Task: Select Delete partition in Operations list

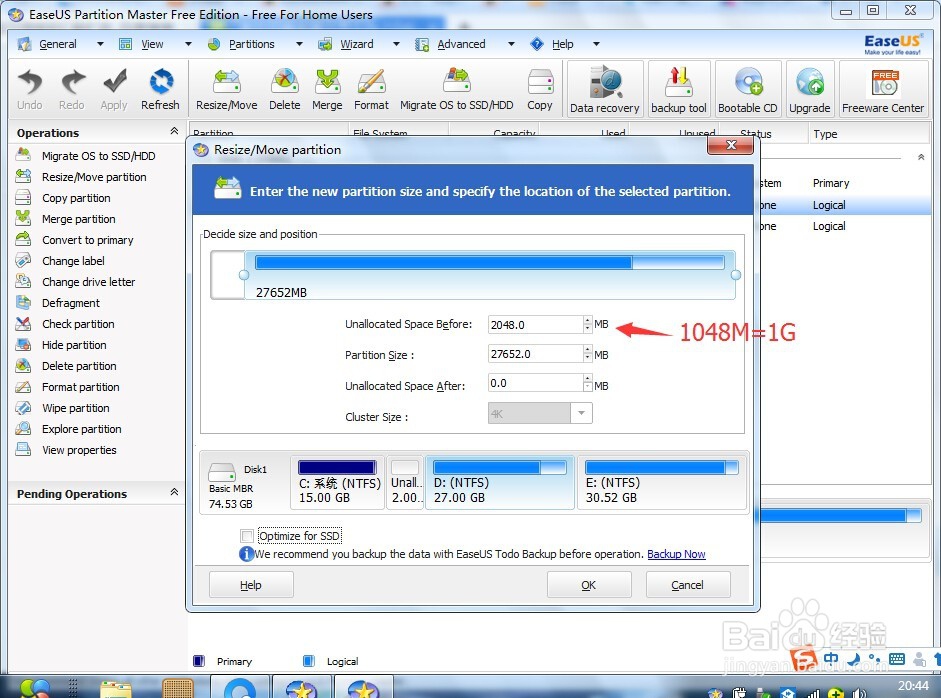Action: tap(66, 366)
